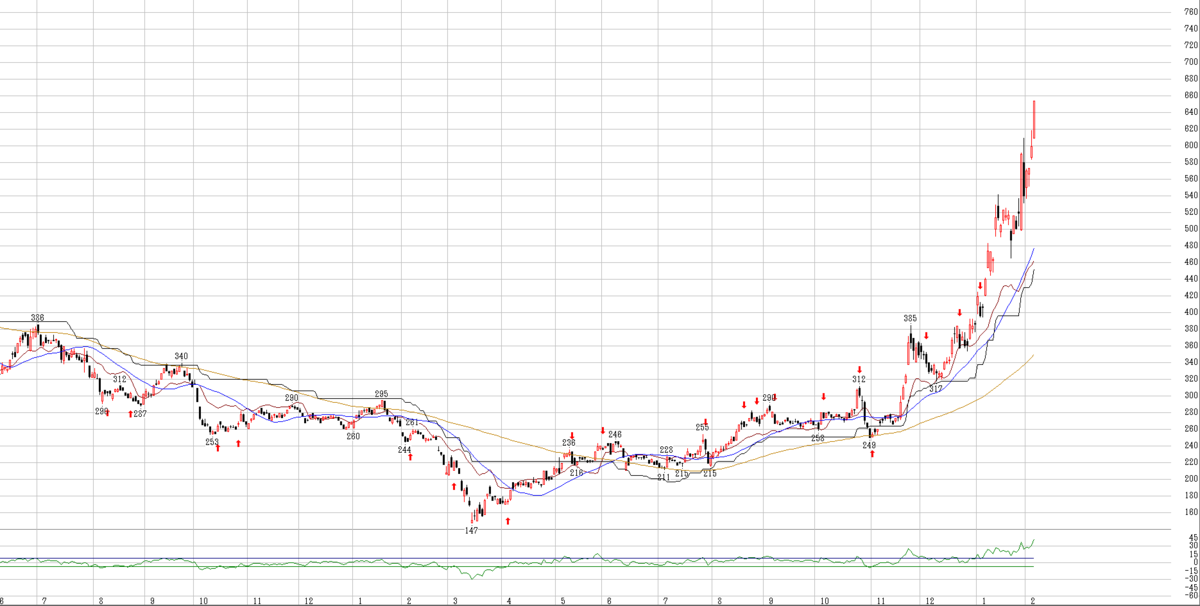This screenshot has width=1200, height=606.
Task: Select the 253 low price label
Action: 212,441
